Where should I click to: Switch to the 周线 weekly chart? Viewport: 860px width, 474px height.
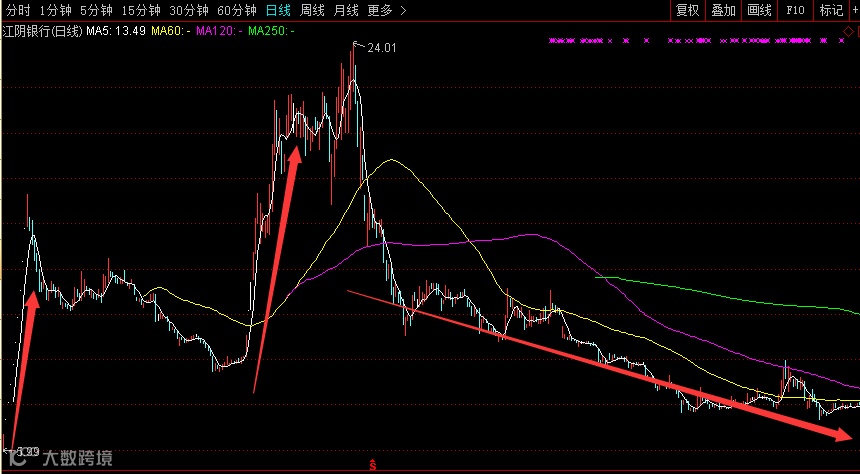click(312, 10)
